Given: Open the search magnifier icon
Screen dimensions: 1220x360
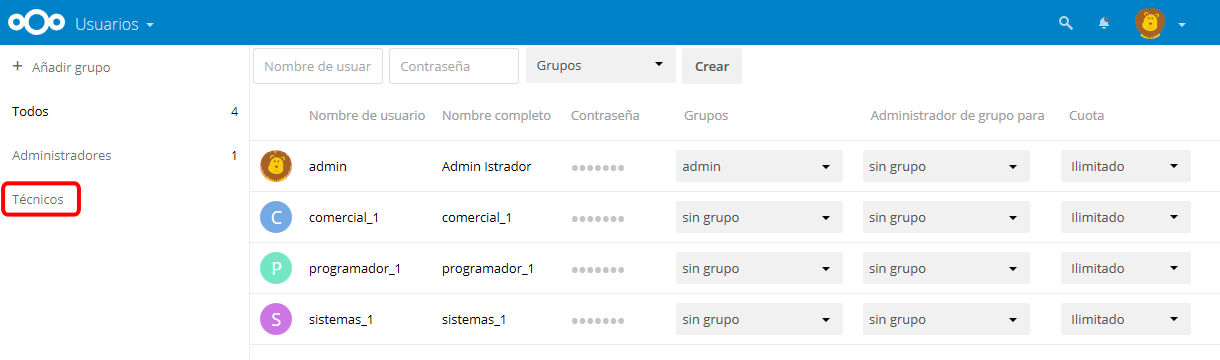Looking at the screenshot, I should (1066, 23).
